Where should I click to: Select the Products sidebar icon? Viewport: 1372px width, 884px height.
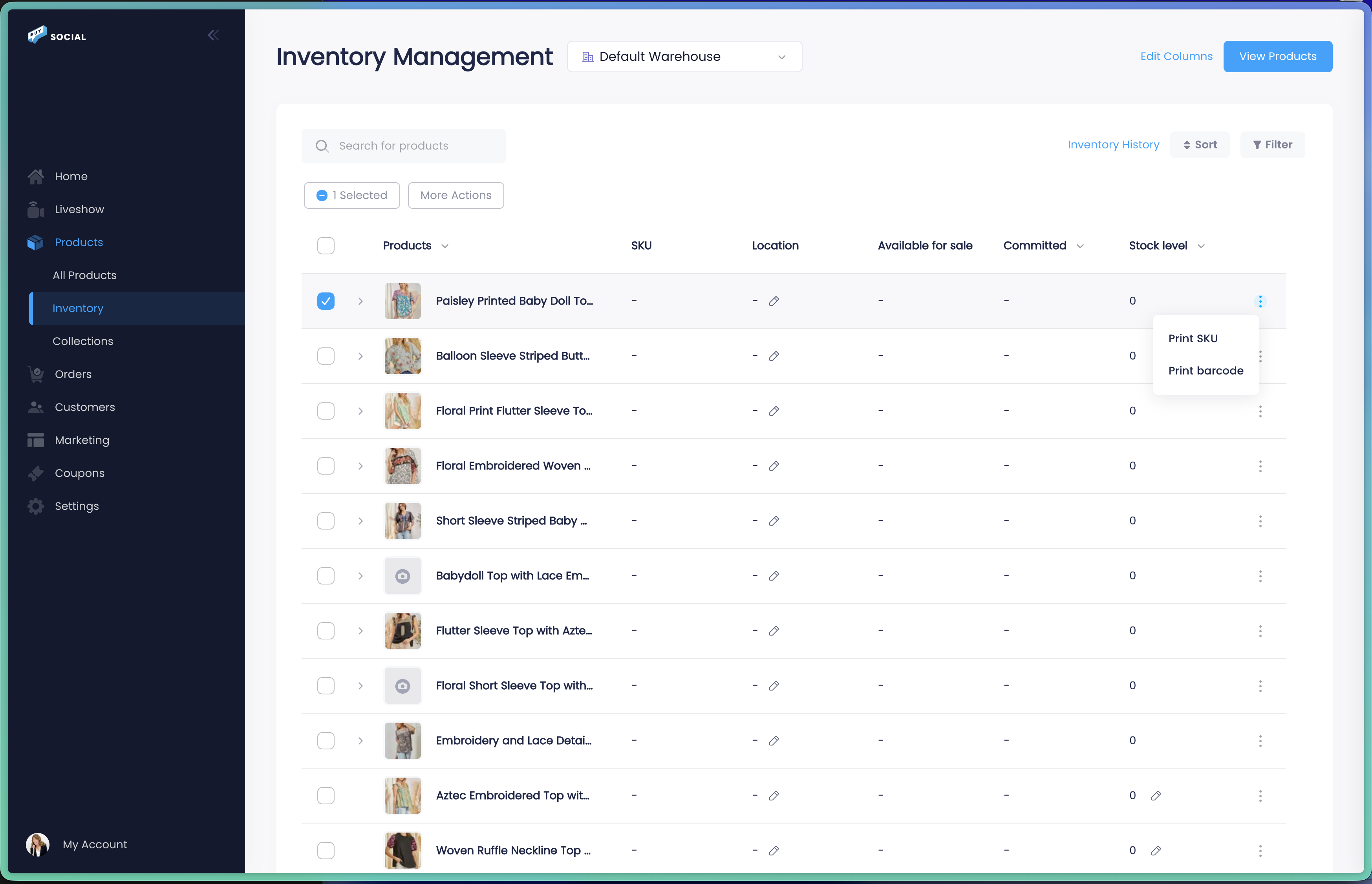coord(35,242)
